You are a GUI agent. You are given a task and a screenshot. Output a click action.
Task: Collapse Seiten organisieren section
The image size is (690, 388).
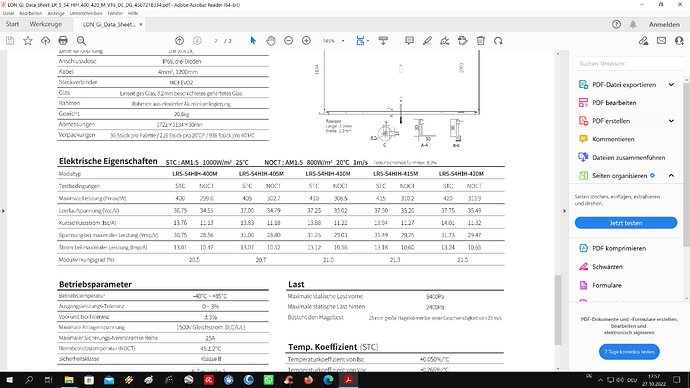point(671,176)
